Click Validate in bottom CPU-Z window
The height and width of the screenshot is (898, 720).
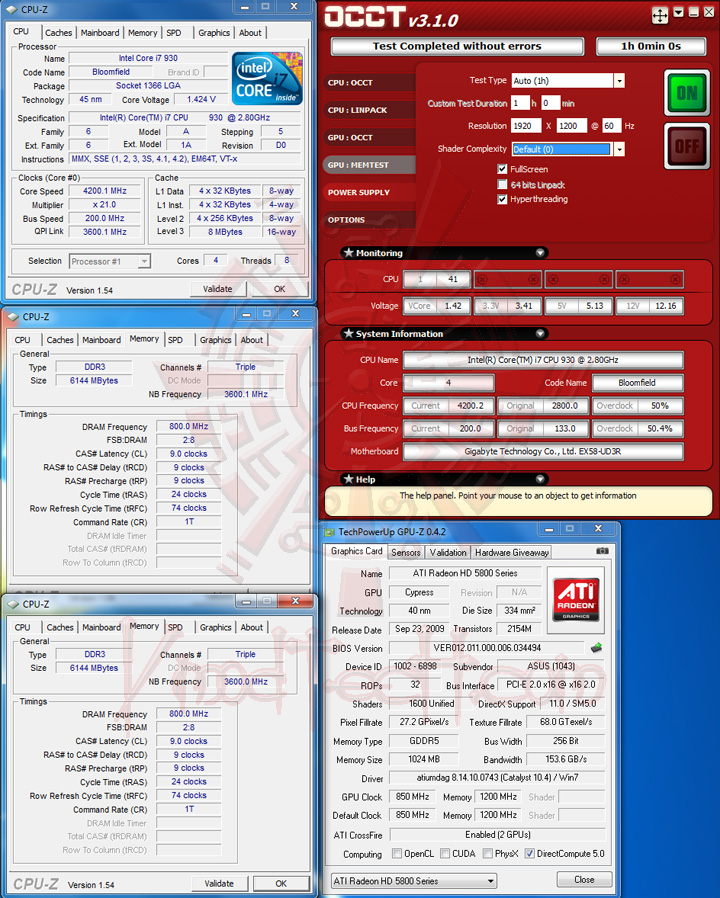pos(219,883)
